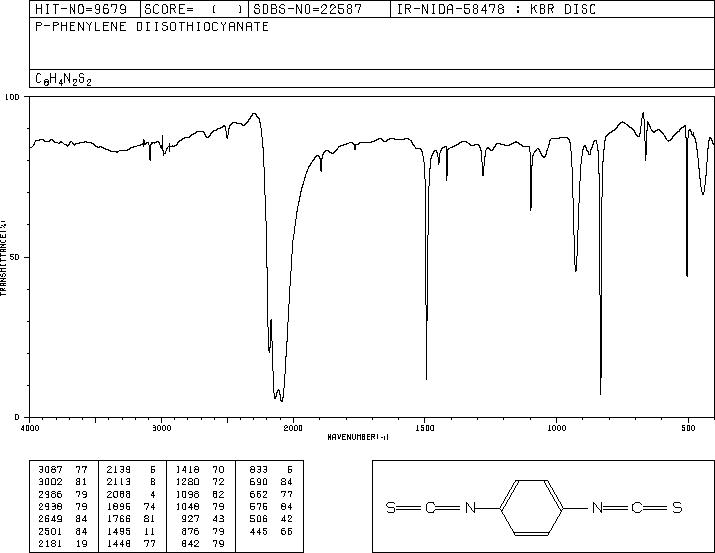Click the left sulfur atom in structure
Viewport: 715px width, 553px height.
click(391, 507)
